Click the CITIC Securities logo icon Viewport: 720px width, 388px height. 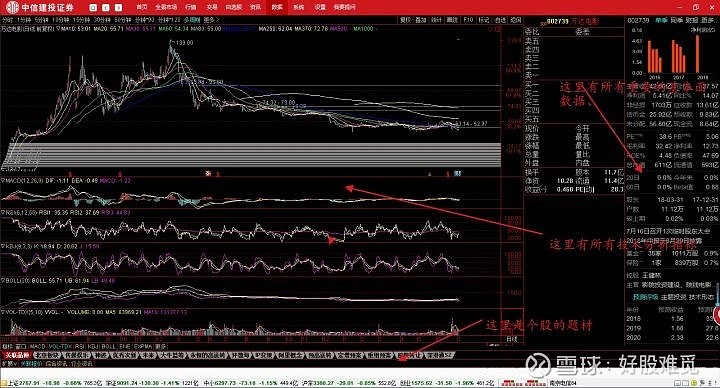tap(12, 7)
